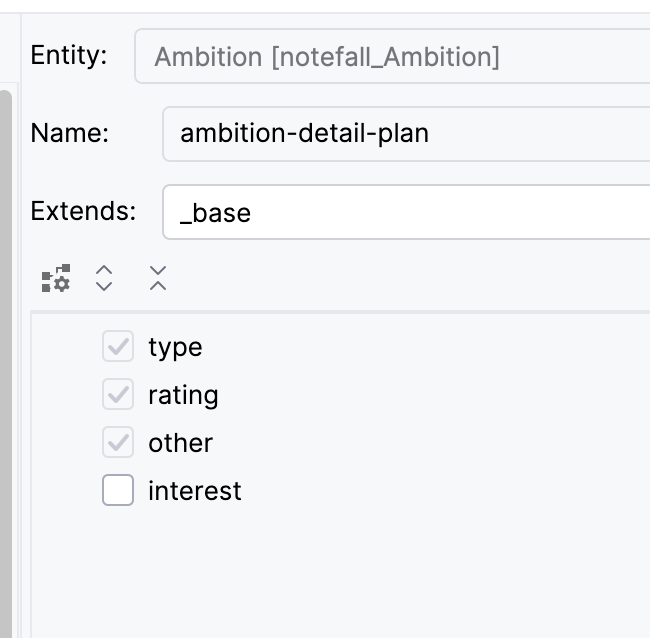Click the Entity field showing Ambition [notefall_Ambition]

pyautogui.click(x=392, y=56)
